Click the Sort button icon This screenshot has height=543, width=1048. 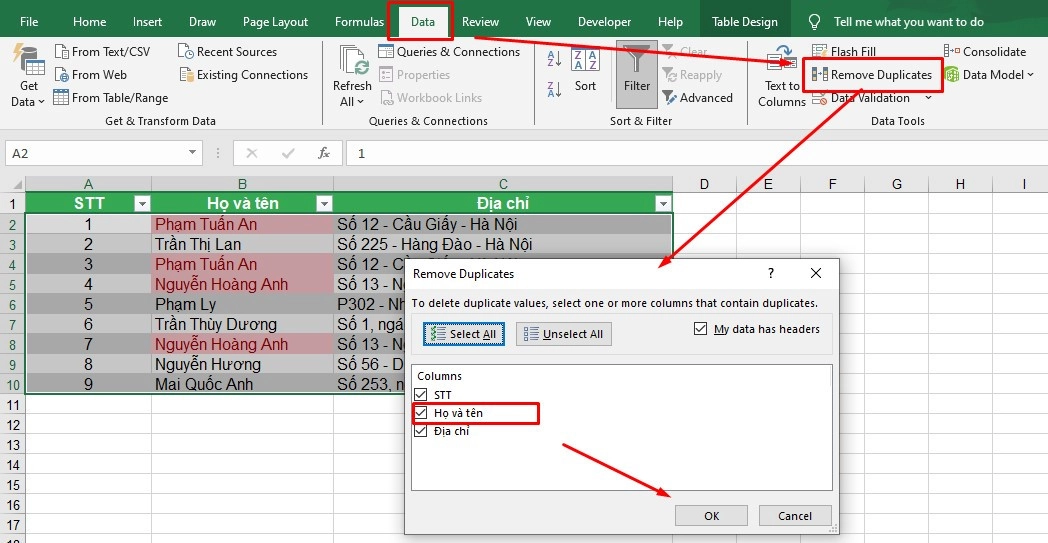click(585, 86)
